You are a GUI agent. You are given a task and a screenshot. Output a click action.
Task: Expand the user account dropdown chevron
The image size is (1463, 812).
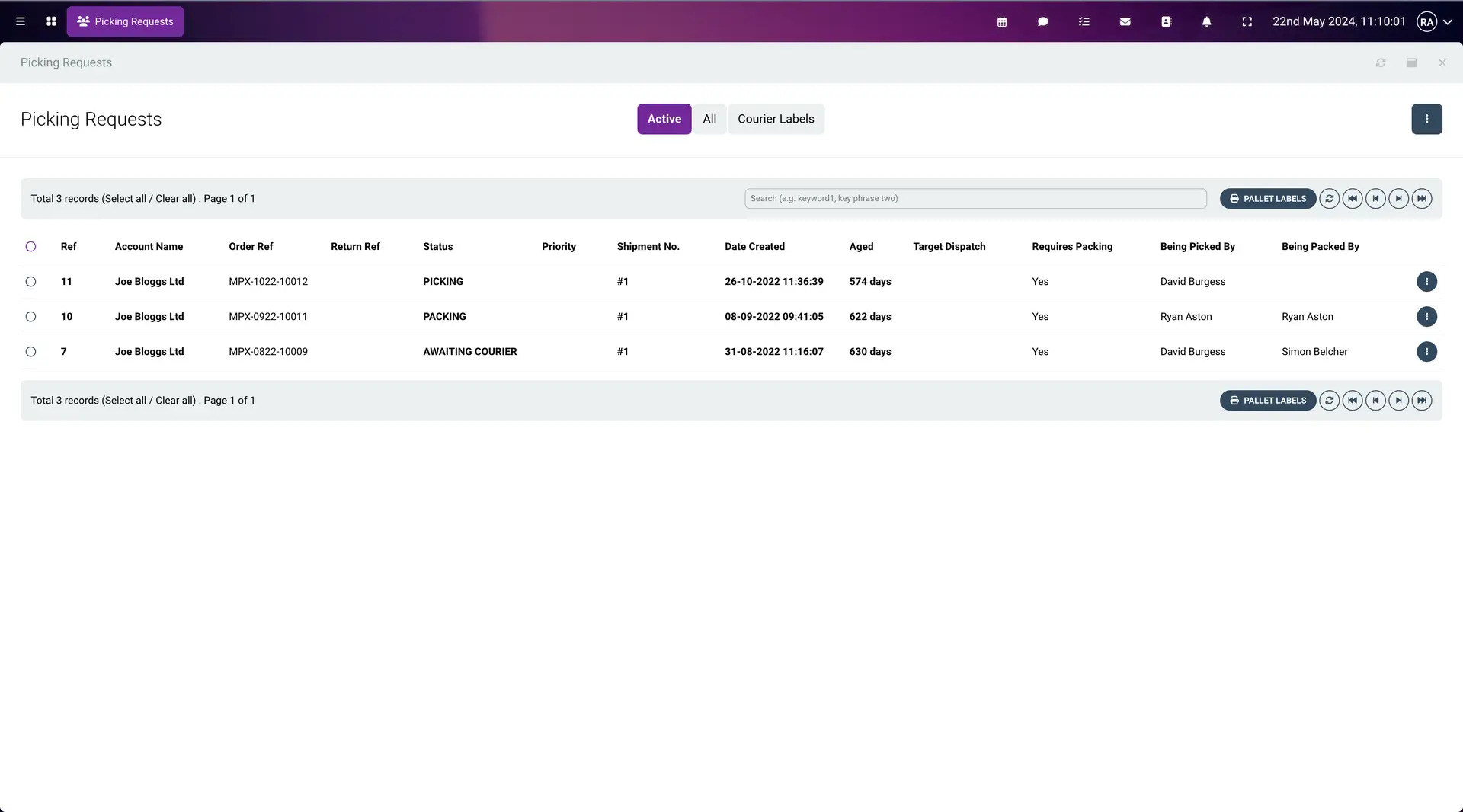(1447, 22)
